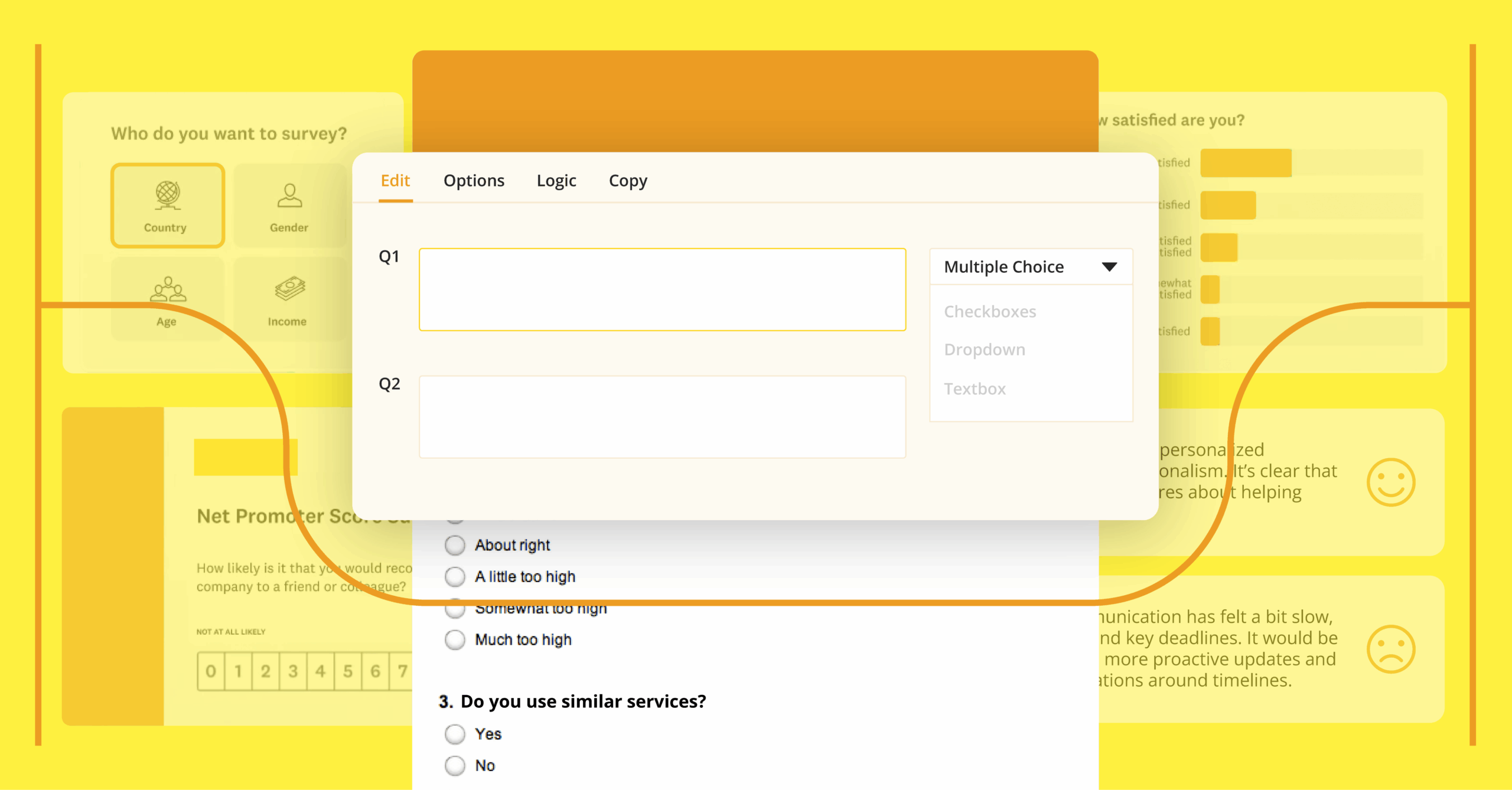Choose the Gender person icon

pos(289,196)
